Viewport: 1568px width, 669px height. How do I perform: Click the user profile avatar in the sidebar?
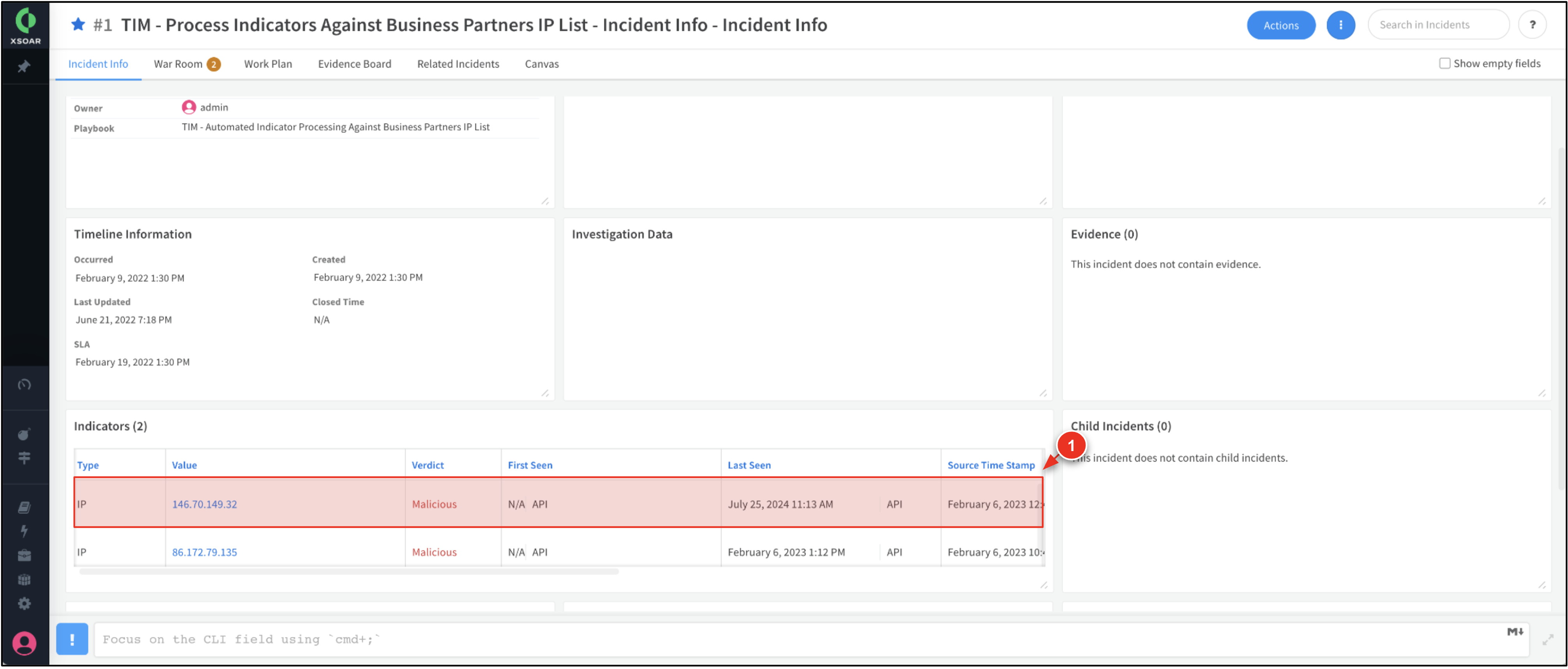coord(24,643)
